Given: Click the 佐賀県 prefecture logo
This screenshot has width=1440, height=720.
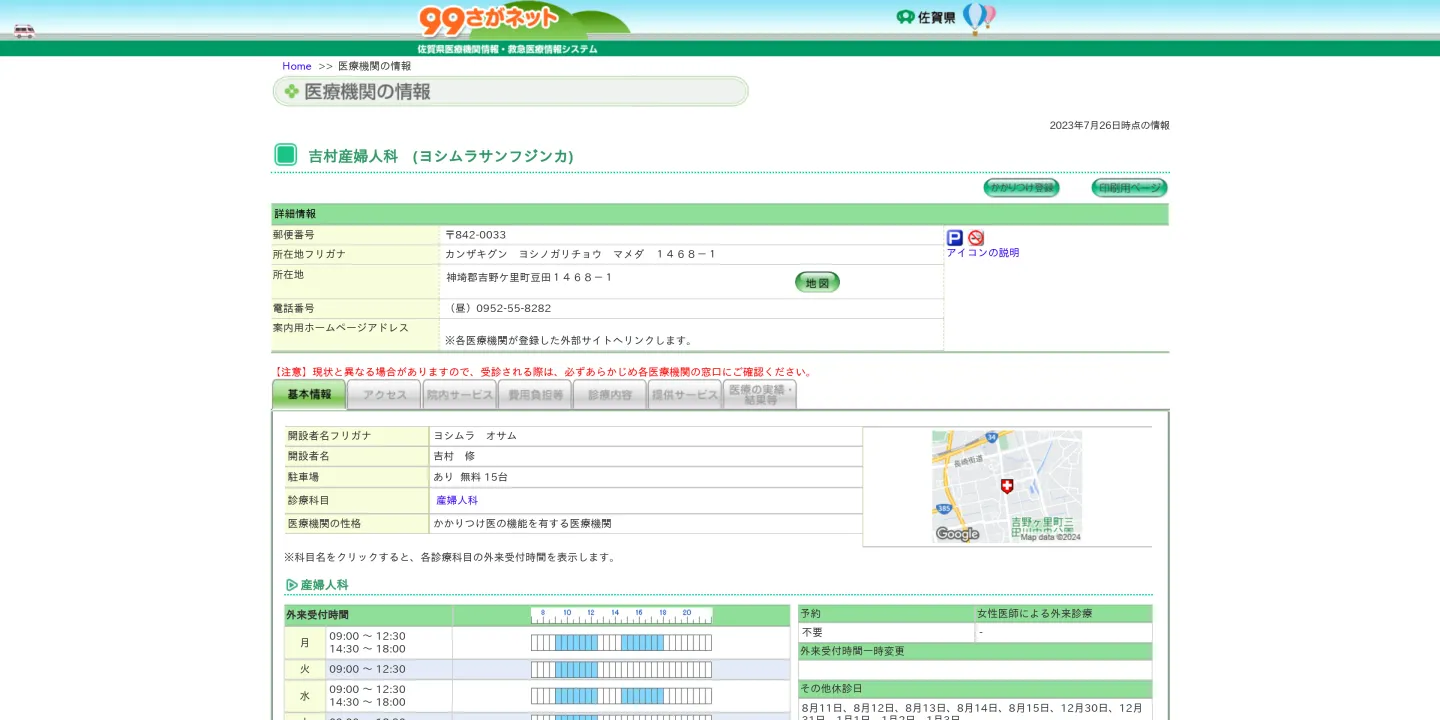Looking at the screenshot, I should [926, 17].
